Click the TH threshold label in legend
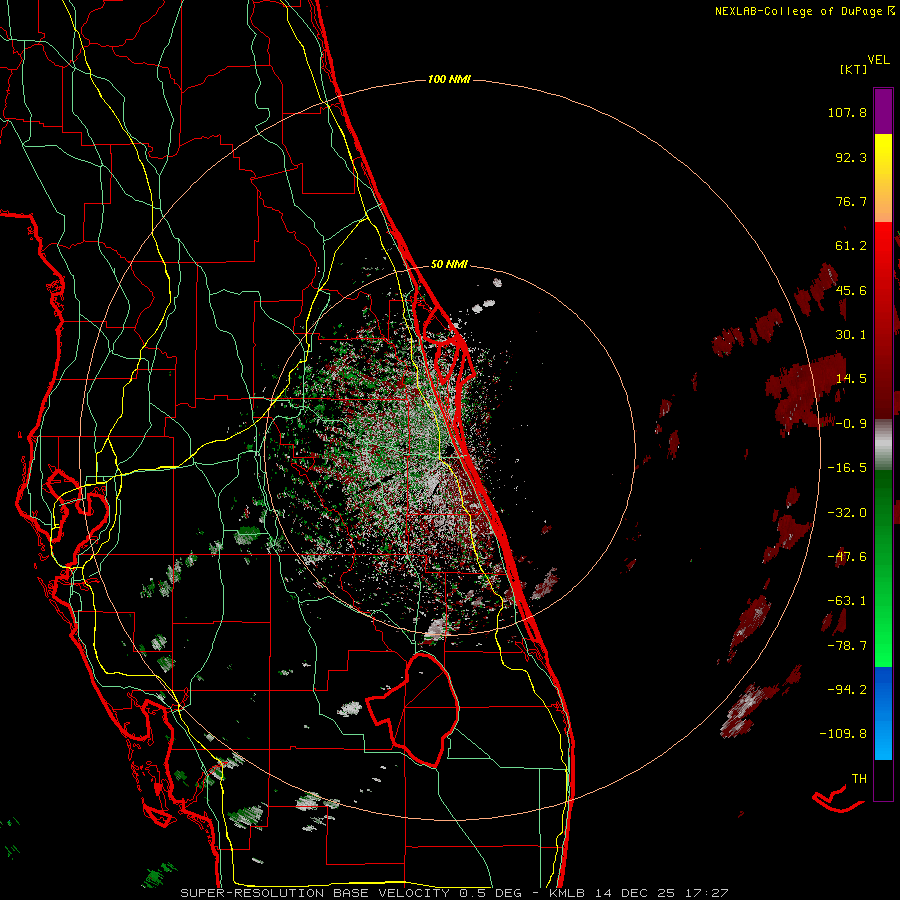Image resolution: width=900 pixels, height=900 pixels. coord(859,779)
